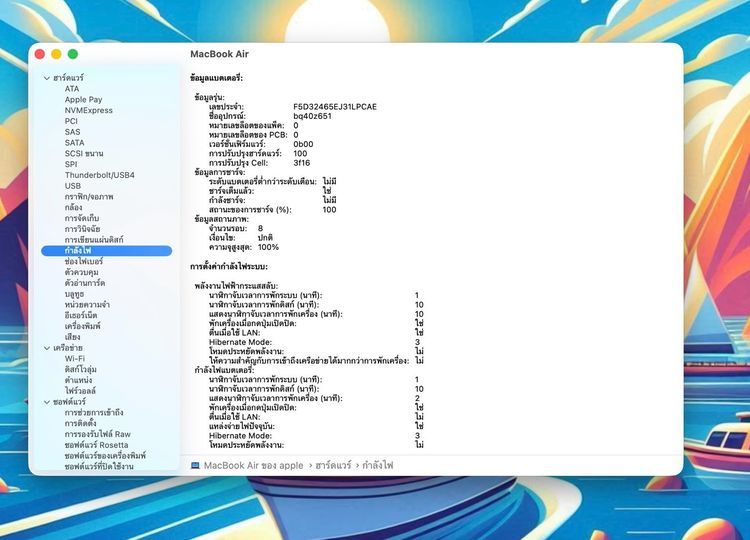The image size is (750, 540).
Task: Click device name value bq40z651
Action: pos(312,116)
